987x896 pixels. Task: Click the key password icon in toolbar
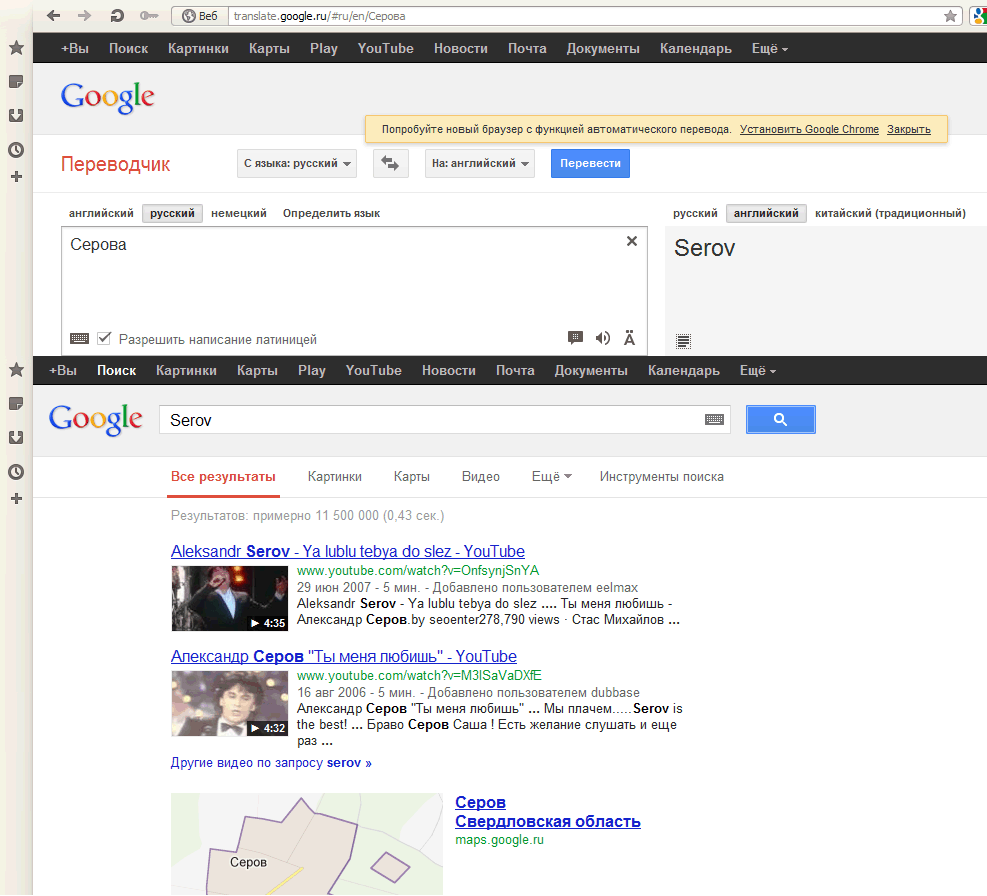coord(149,16)
